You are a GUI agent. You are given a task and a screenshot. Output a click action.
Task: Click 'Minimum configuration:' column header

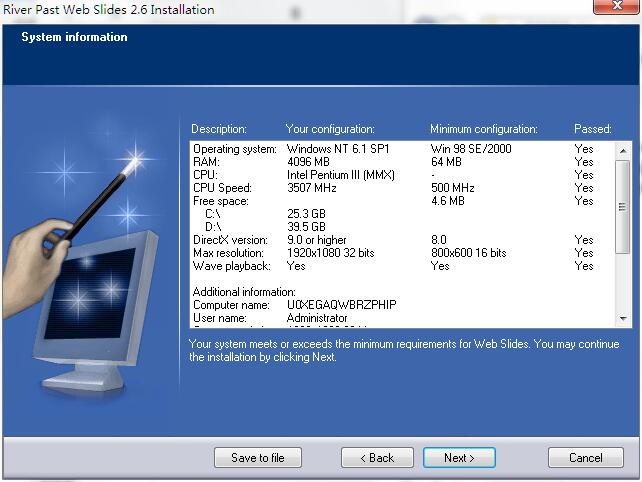(x=484, y=129)
